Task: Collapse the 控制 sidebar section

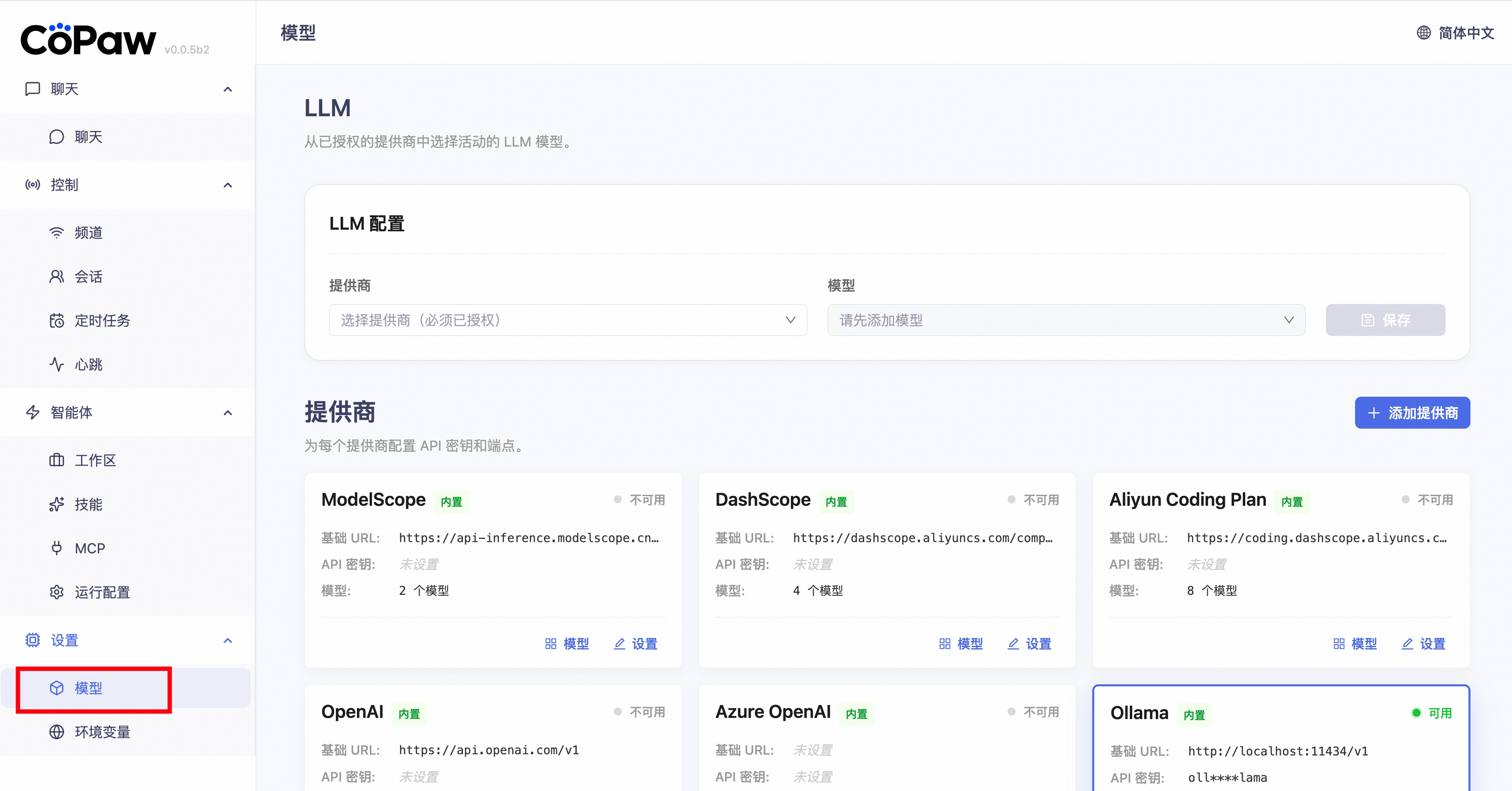Action: pyautogui.click(x=228, y=185)
